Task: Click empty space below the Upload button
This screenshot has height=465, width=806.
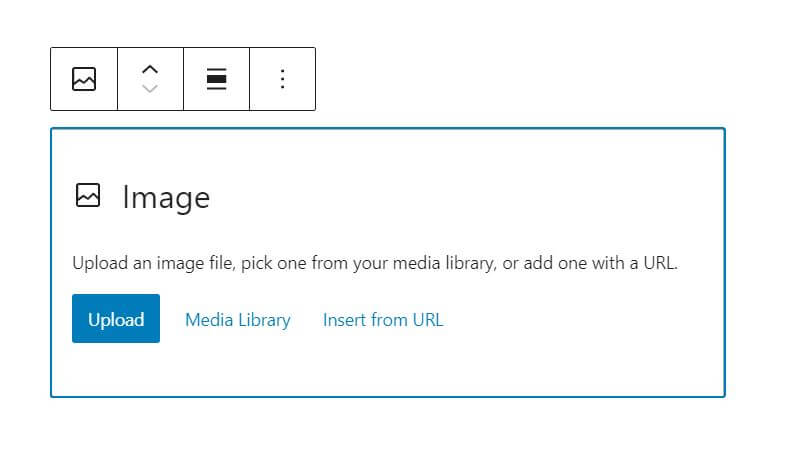Action: tap(116, 368)
